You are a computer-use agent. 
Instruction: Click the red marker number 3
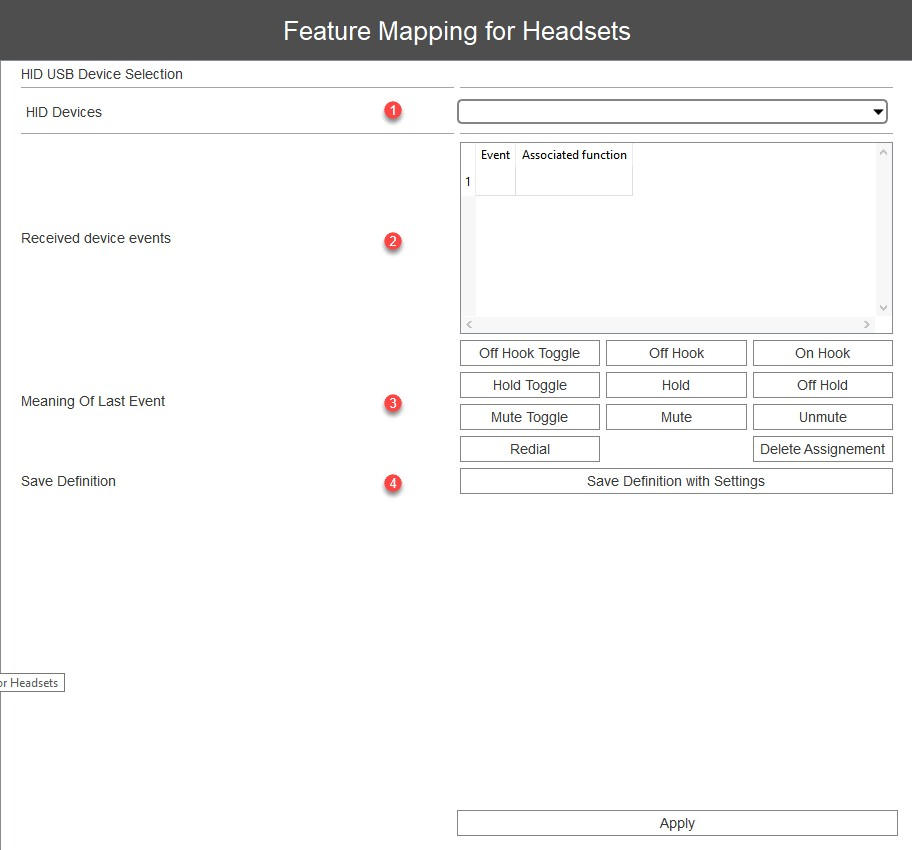click(393, 403)
